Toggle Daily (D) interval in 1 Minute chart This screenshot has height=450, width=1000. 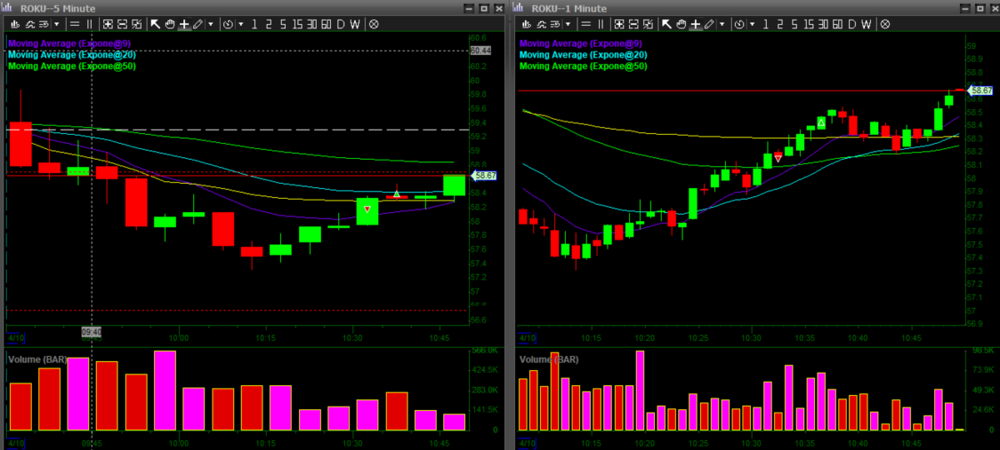852,24
